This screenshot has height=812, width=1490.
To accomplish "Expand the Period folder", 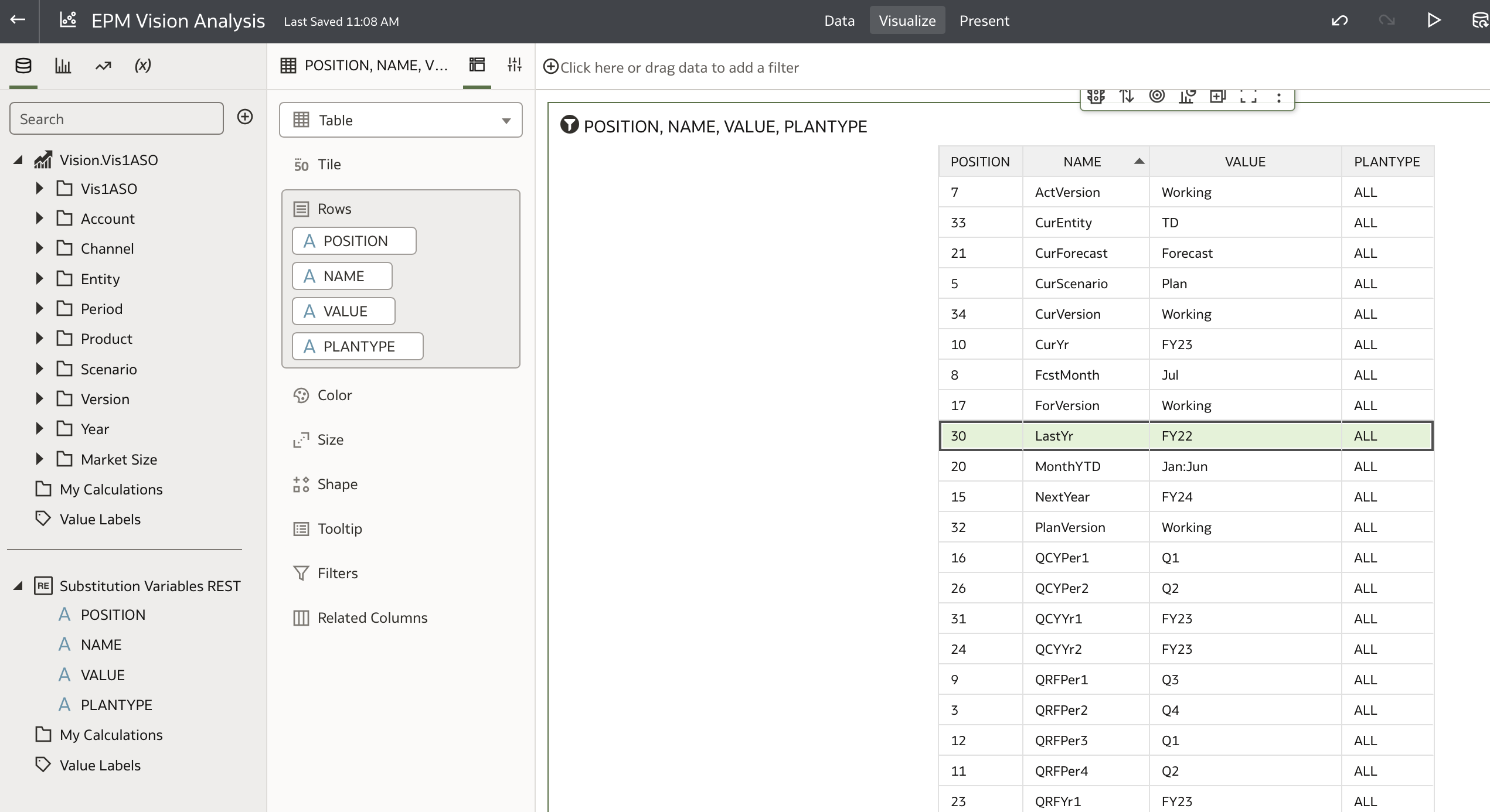I will tap(39, 308).
